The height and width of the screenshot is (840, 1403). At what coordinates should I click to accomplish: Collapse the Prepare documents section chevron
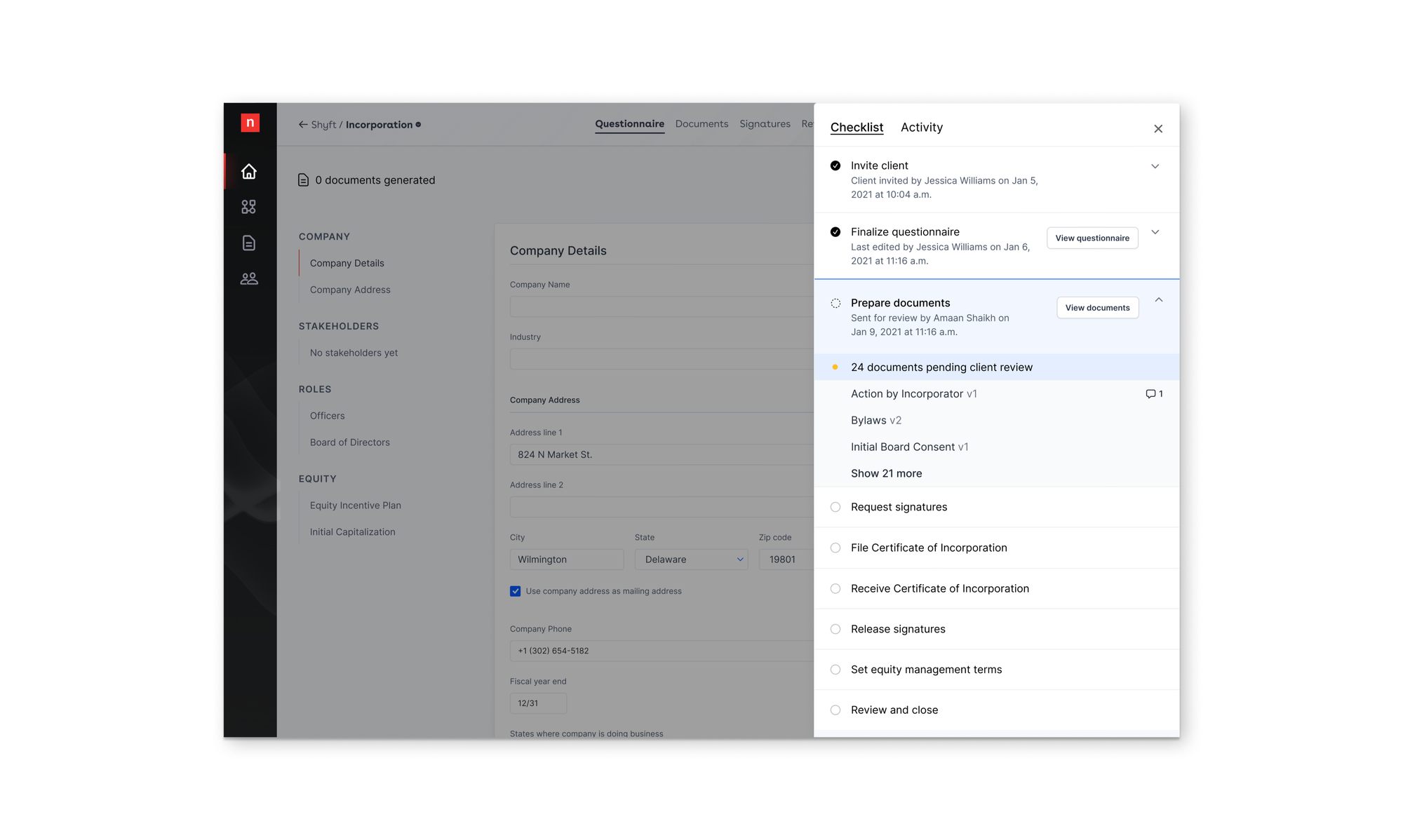[1158, 300]
